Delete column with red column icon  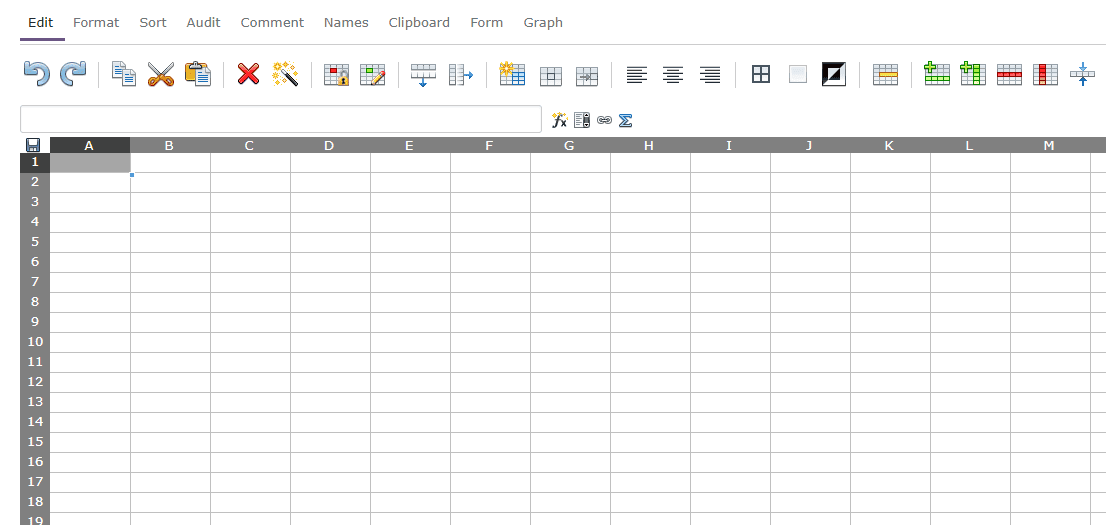click(1045, 74)
